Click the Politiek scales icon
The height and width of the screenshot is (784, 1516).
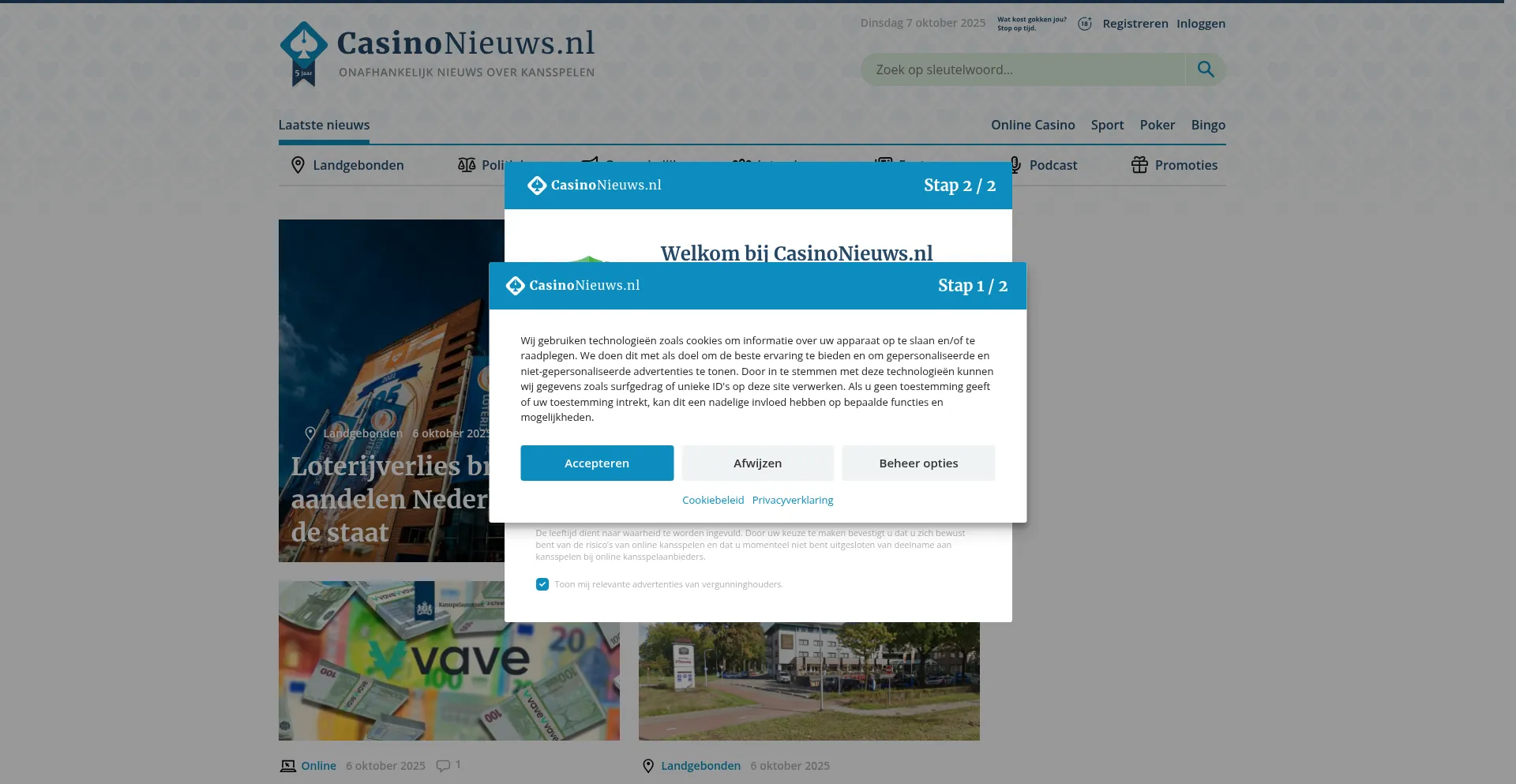point(467,165)
